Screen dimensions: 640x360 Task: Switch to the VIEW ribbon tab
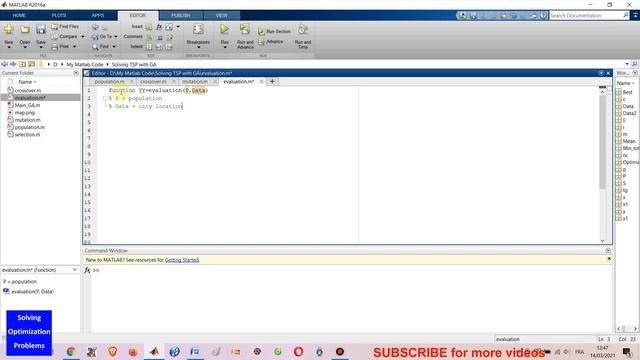(x=222, y=16)
